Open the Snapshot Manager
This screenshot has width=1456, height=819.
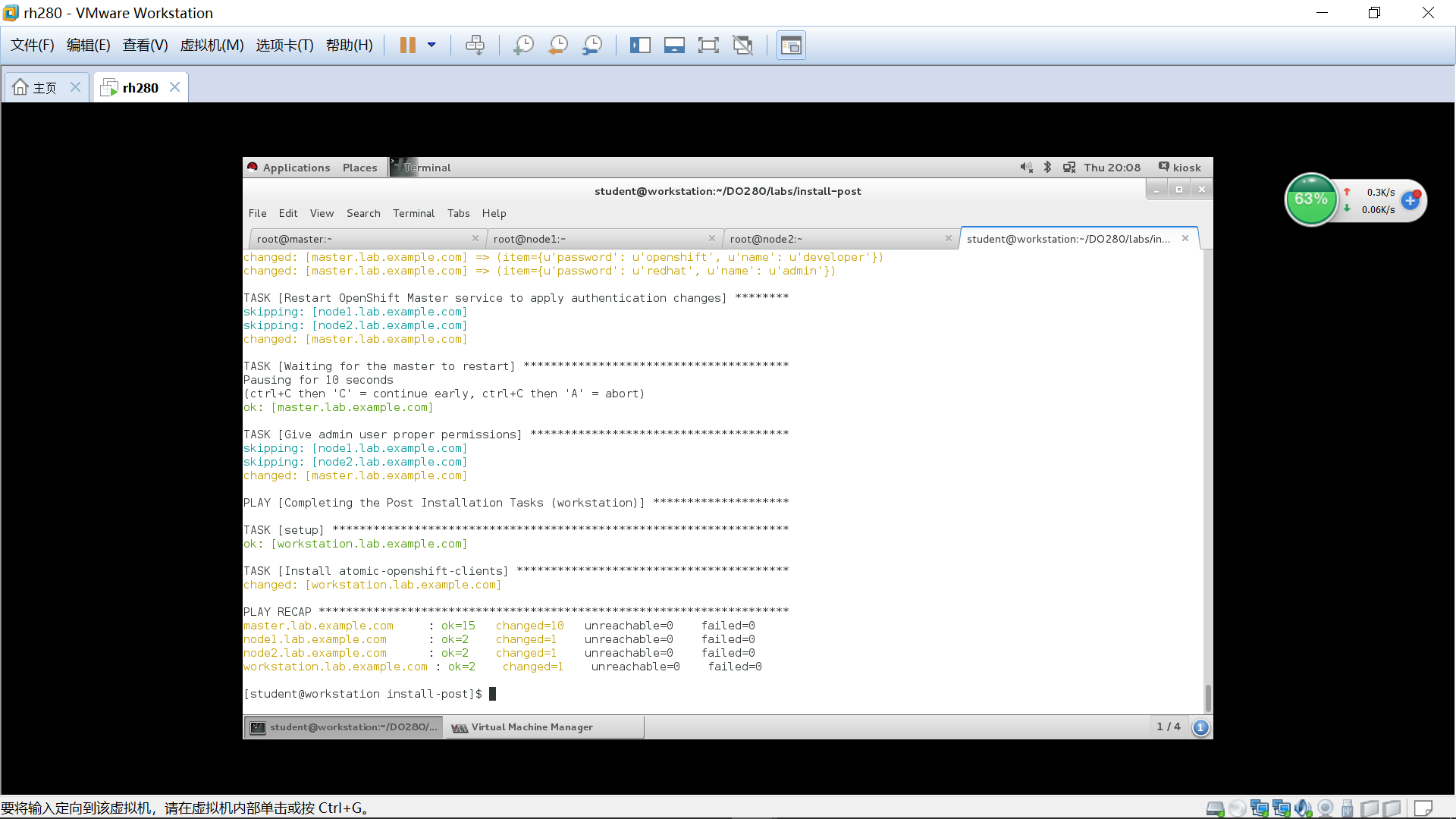(592, 45)
